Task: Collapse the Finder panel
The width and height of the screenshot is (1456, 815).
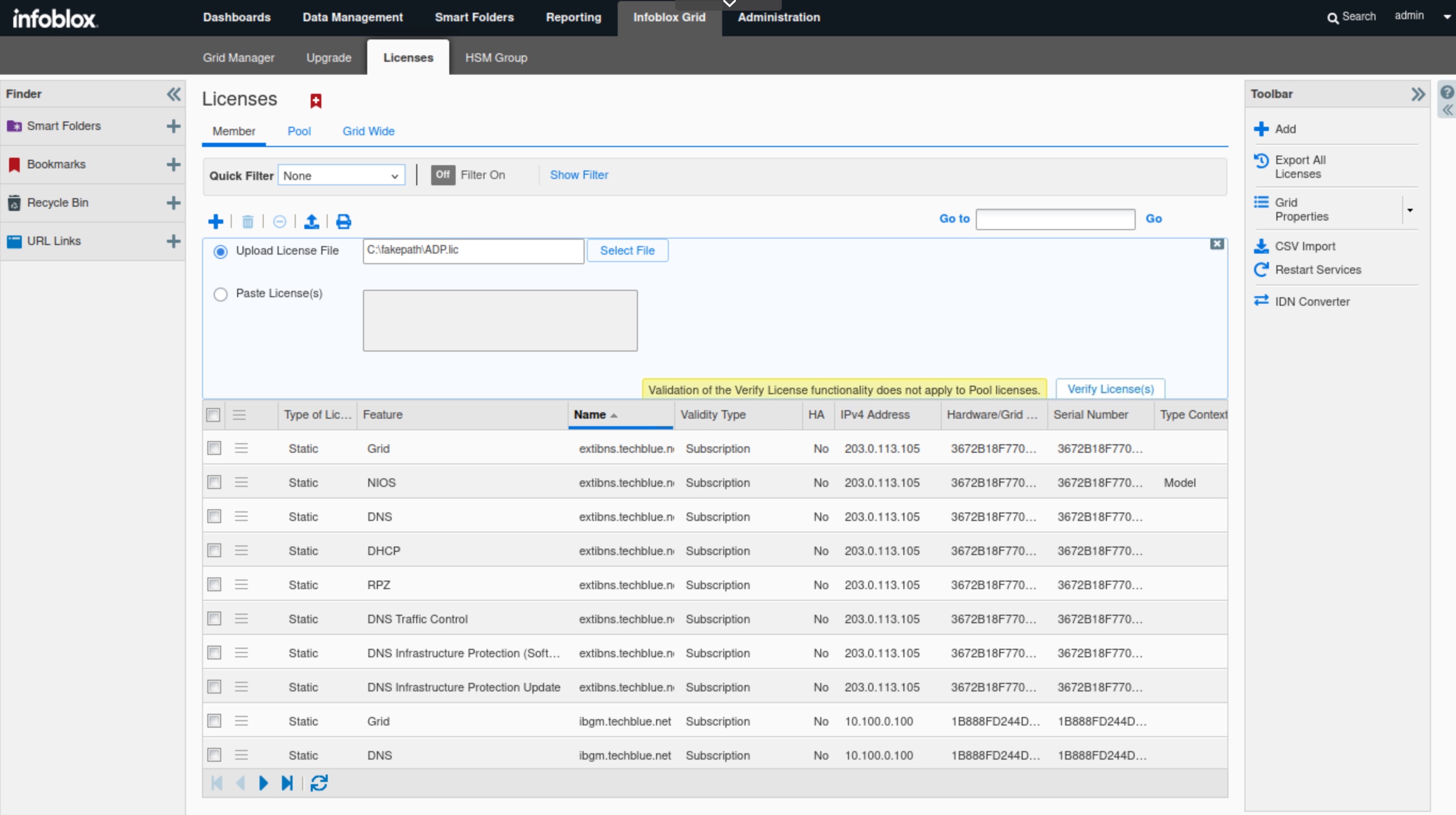Action: 174,94
